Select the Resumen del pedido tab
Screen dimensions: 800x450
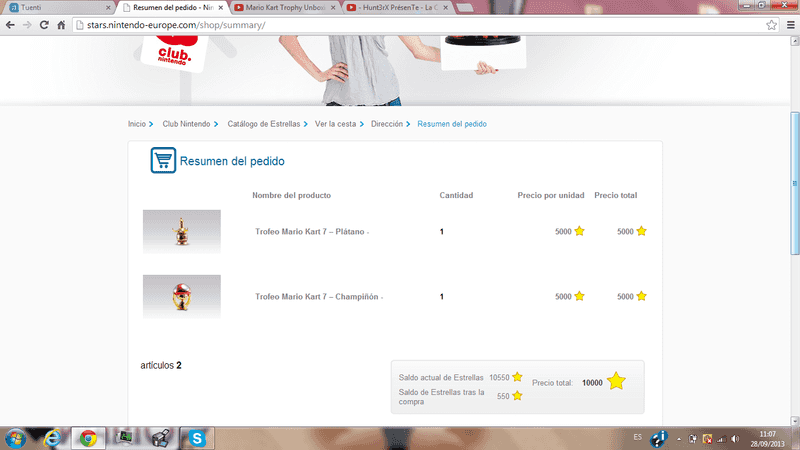[171, 8]
